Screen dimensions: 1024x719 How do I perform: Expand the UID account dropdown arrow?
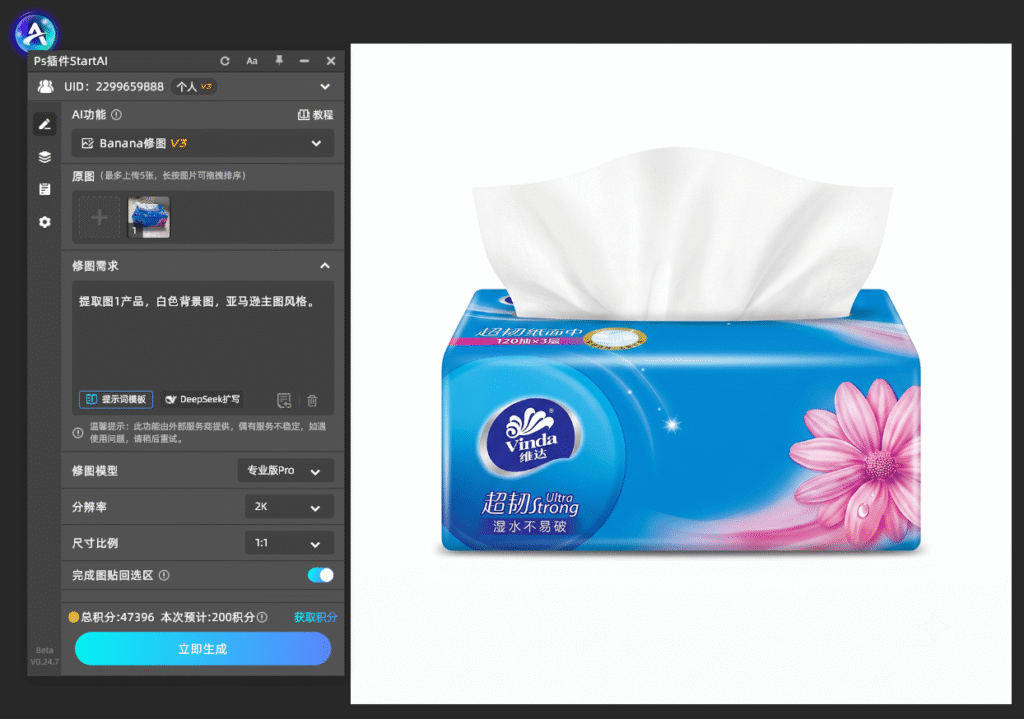click(325, 86)
